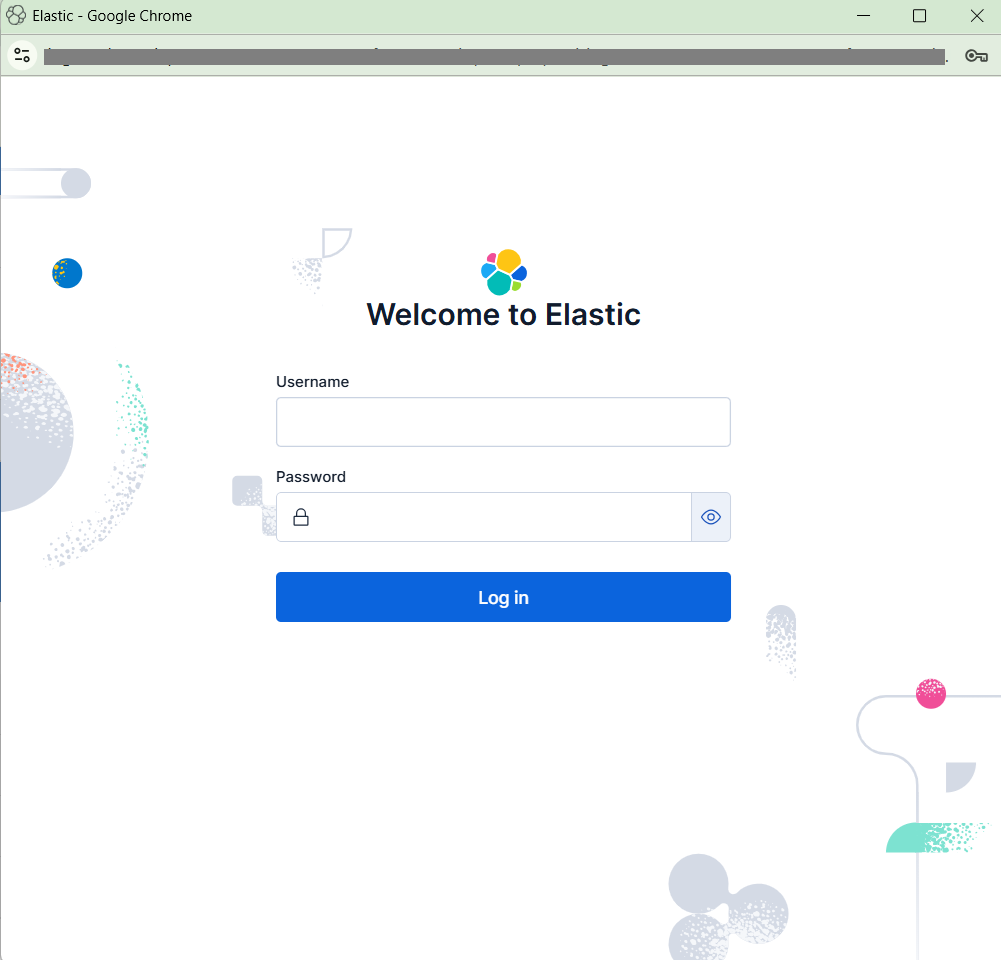Click the Elastic favicon in the title bar
The width and height of the screenshot is (1001, 960).
pyautogui.click(x=16, y=15)
